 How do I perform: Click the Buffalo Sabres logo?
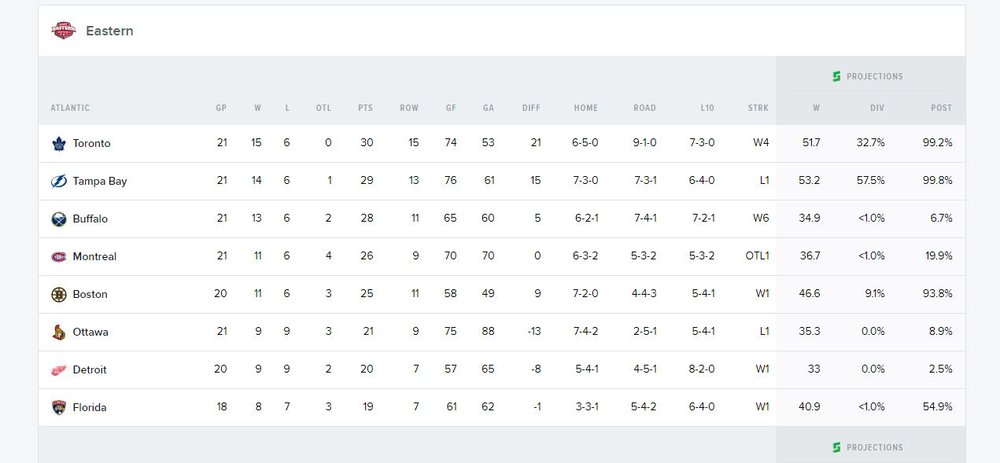pyautogui.click(x=59, y=219)
